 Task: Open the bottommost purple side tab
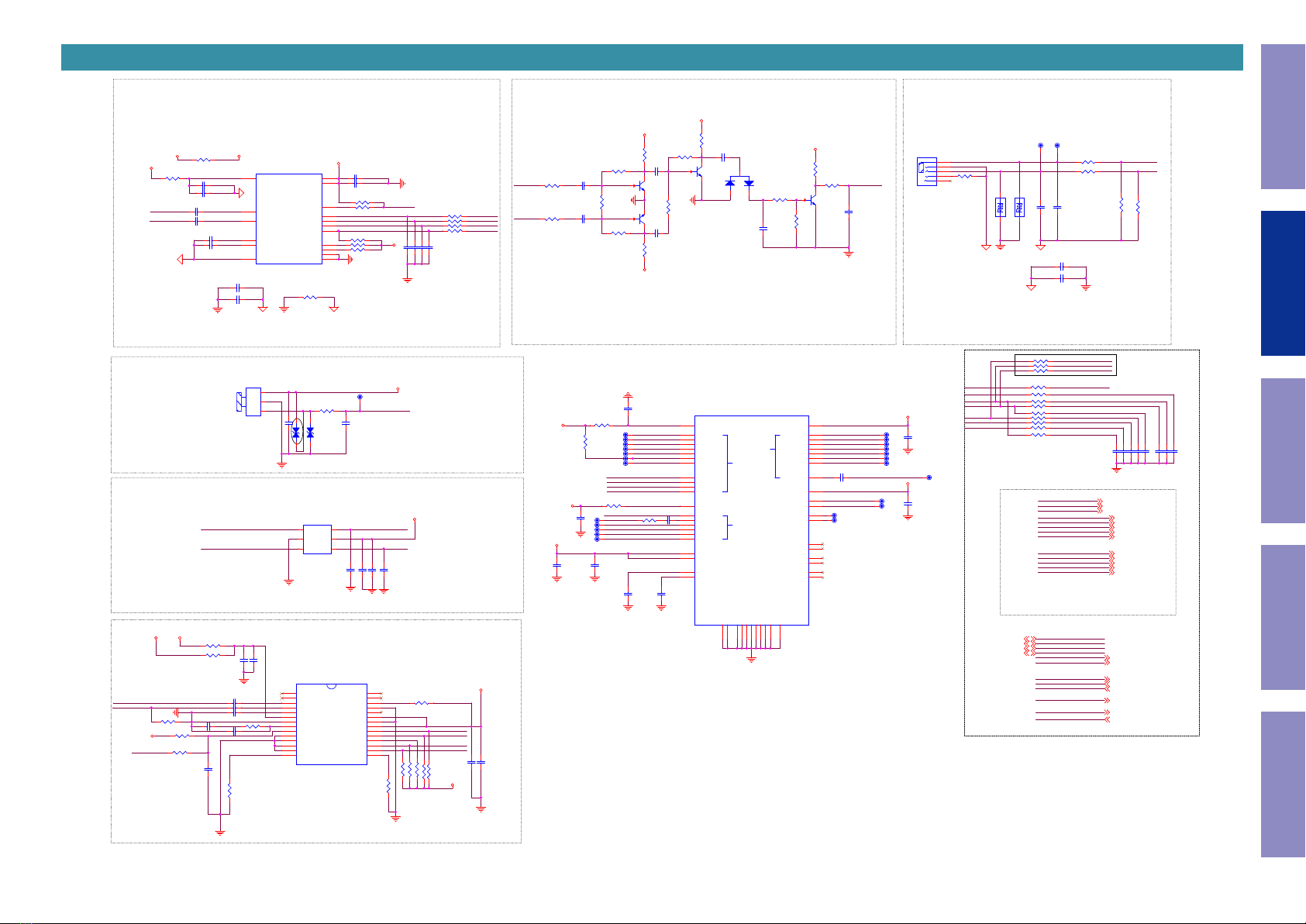pos(1283,784)
